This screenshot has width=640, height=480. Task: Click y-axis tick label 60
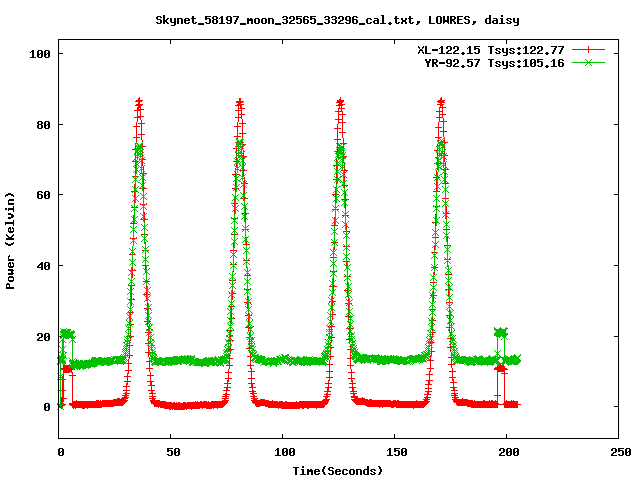43,195
